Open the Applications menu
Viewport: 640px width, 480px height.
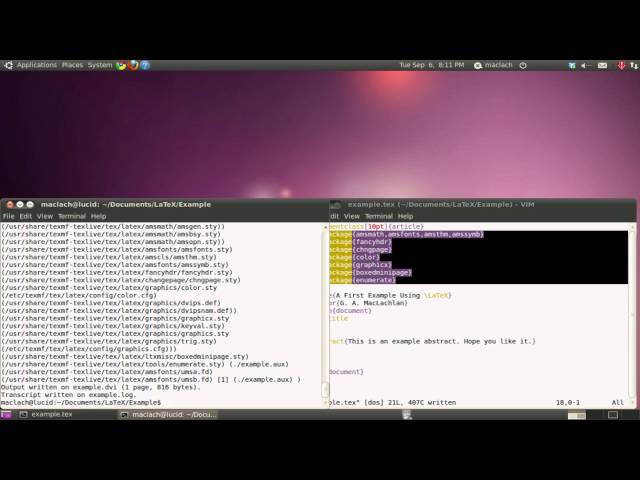(37, 65)
